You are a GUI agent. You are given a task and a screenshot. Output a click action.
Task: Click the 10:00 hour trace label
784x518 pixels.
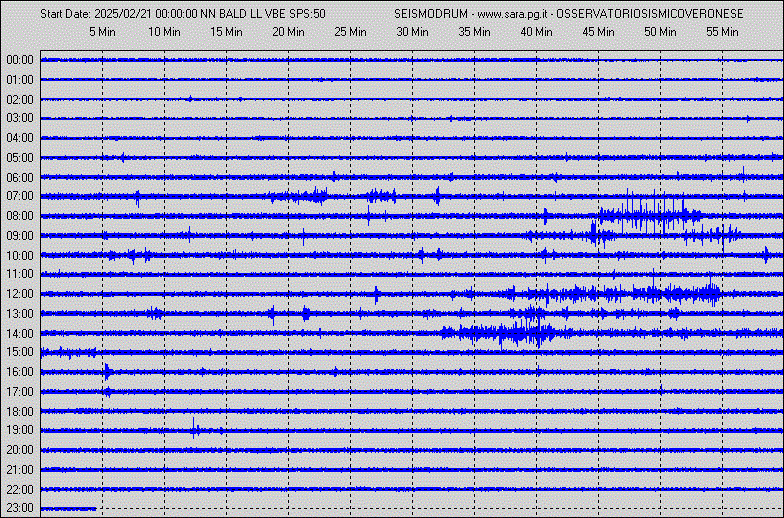[20, 256]
